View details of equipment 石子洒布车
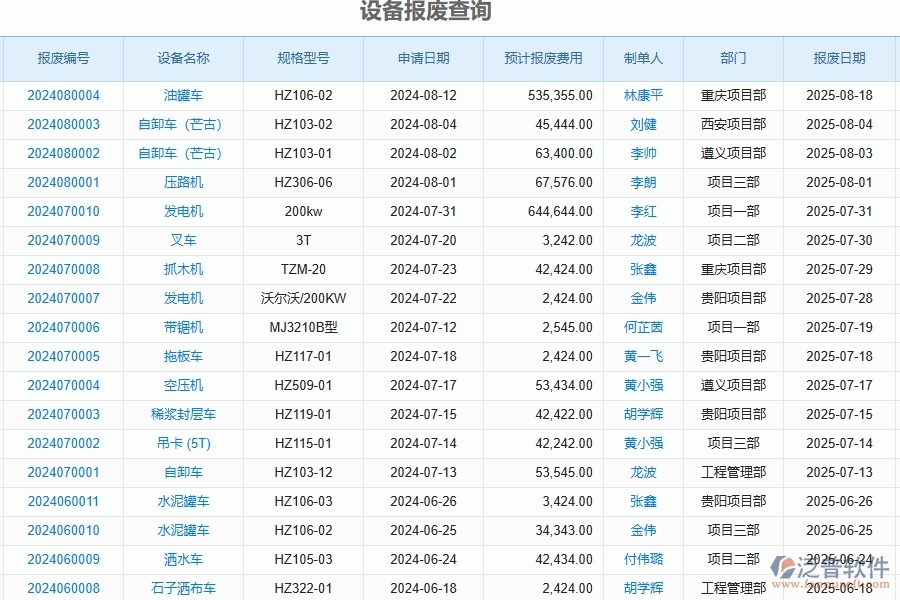This screenshot has width=900, height=600. coord(183,588)
